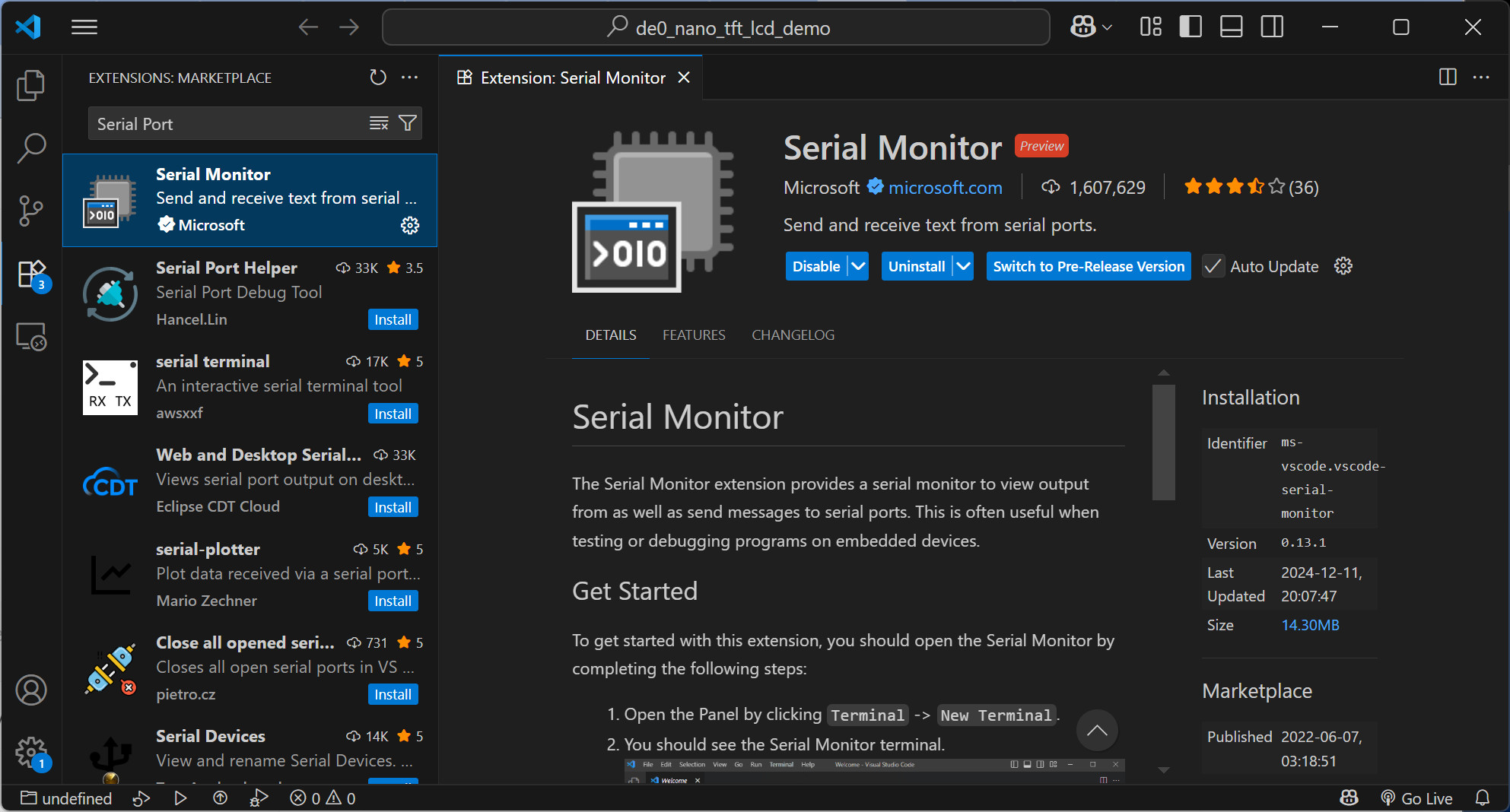
Task: Click the Filter Extensions funnel icon
Action: coord(408,123)
